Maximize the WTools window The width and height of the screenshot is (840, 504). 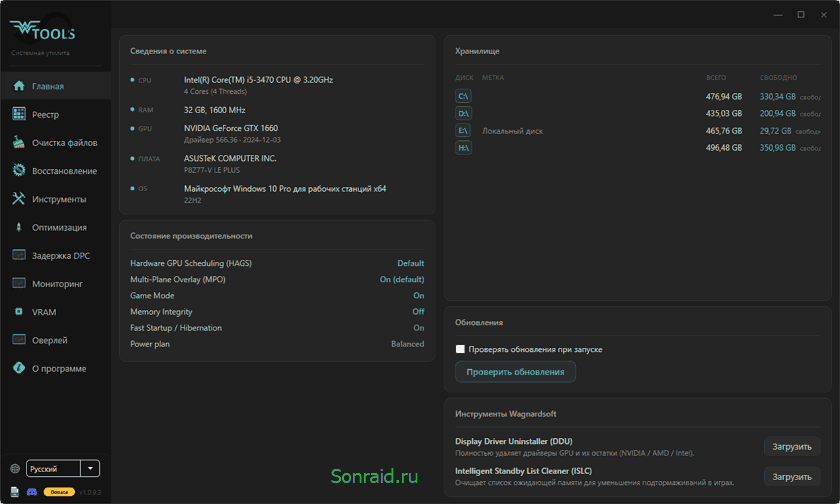[801, 14]
